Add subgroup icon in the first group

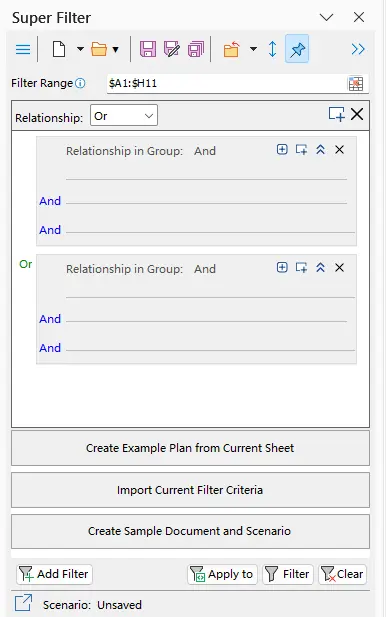301,150
